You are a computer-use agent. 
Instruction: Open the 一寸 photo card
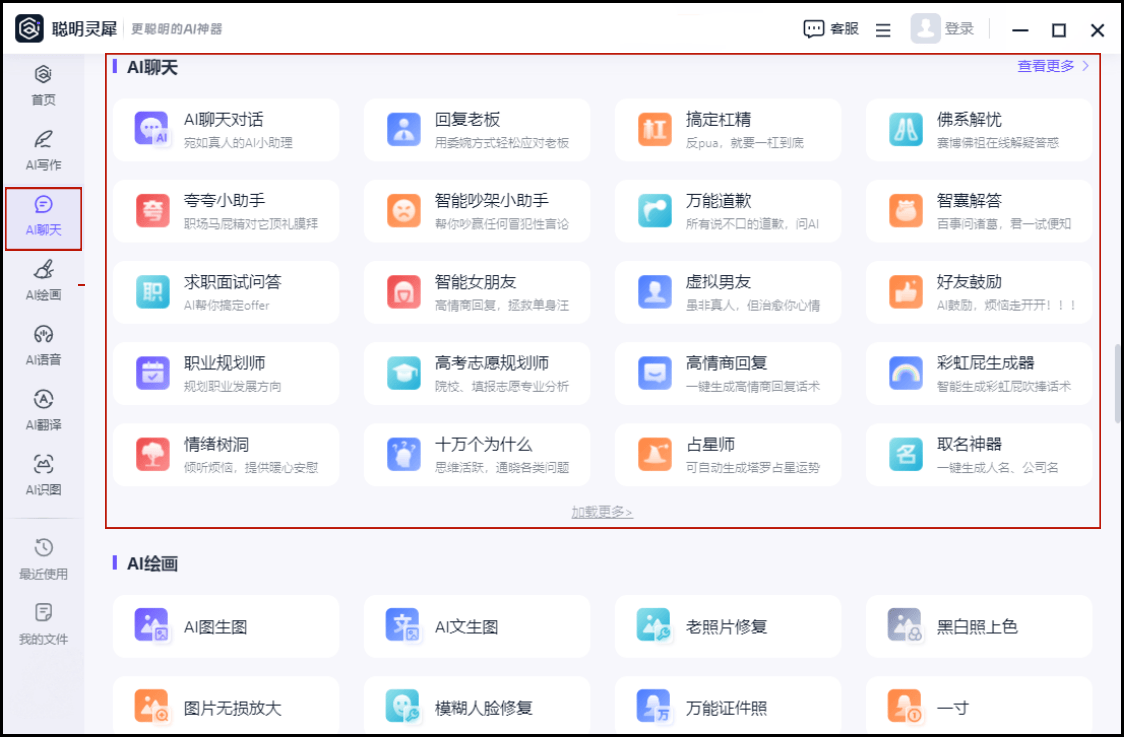tap(978, 705)
